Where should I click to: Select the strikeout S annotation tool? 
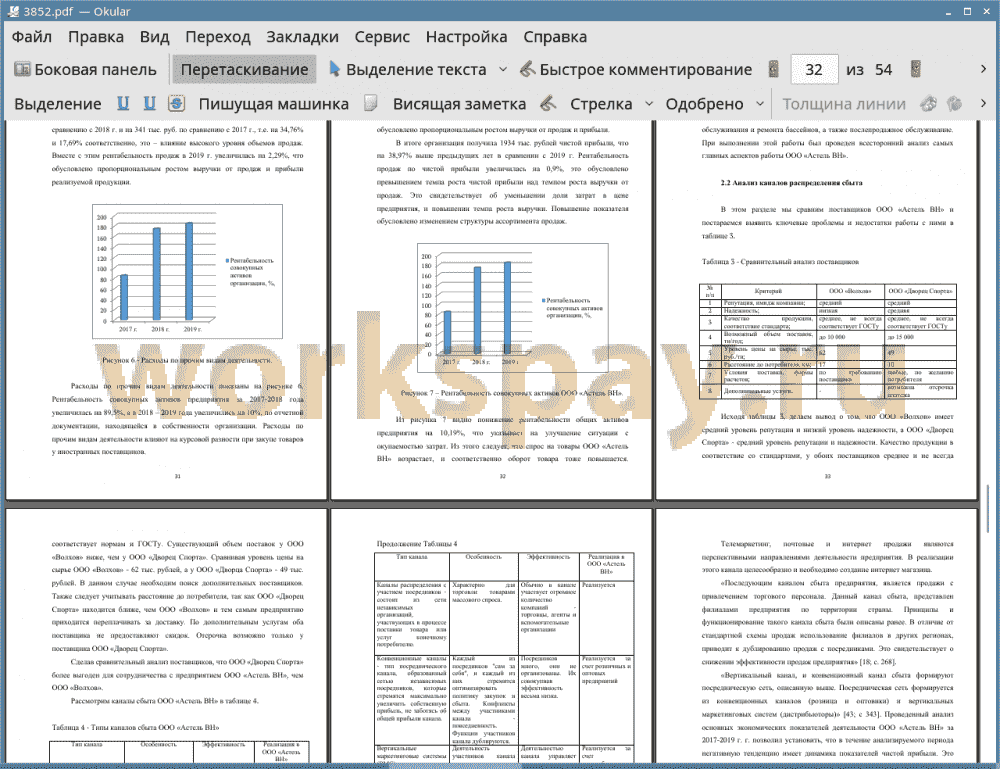177,103
